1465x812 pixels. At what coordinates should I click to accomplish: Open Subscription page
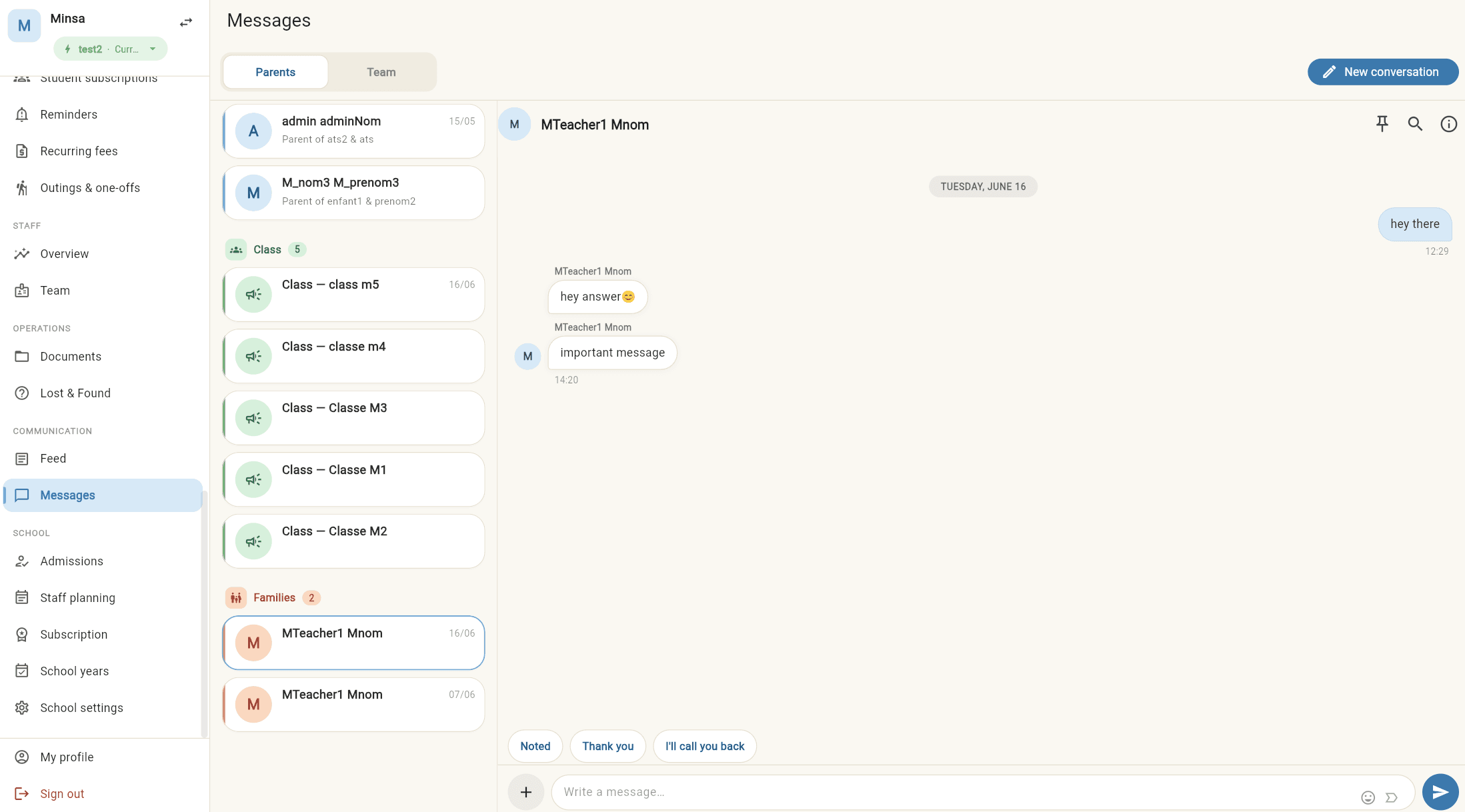tap(103, 635)
